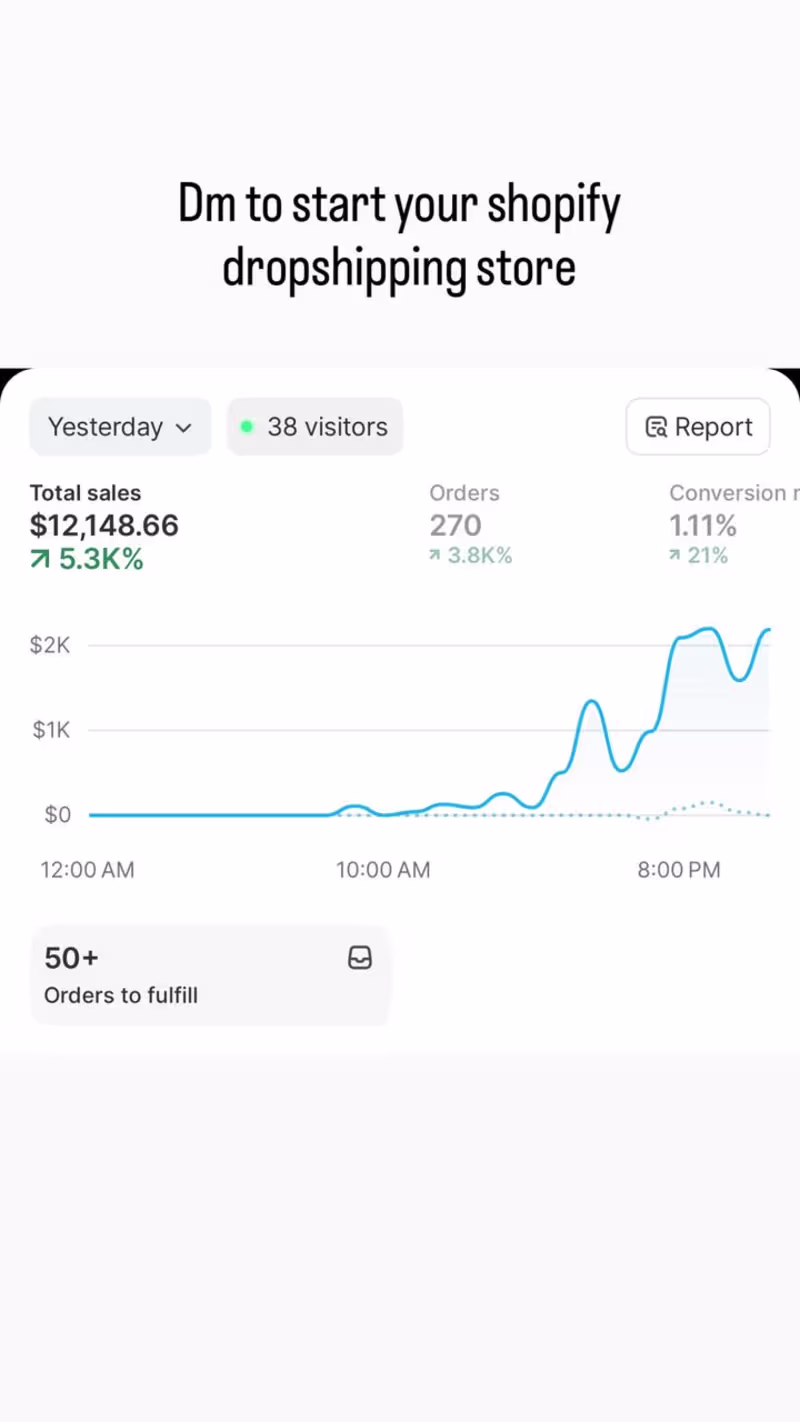
Task: Switch to the Orders metric
Action: click(464, 493)
